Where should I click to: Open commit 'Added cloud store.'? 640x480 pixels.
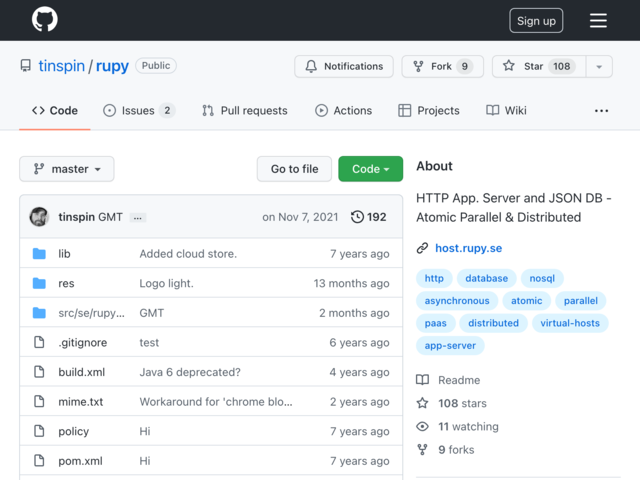click(188, 254)
